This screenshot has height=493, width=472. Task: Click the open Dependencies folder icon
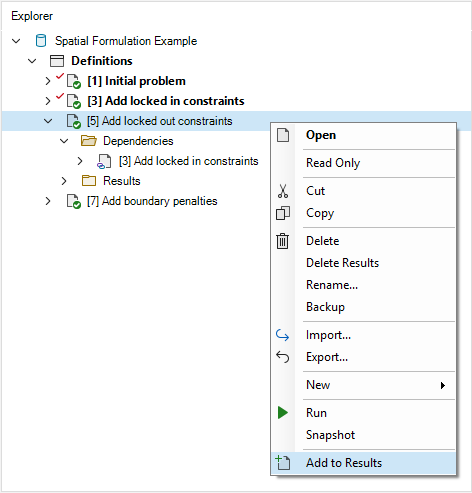pyautogui.click(x=89, y=141)
